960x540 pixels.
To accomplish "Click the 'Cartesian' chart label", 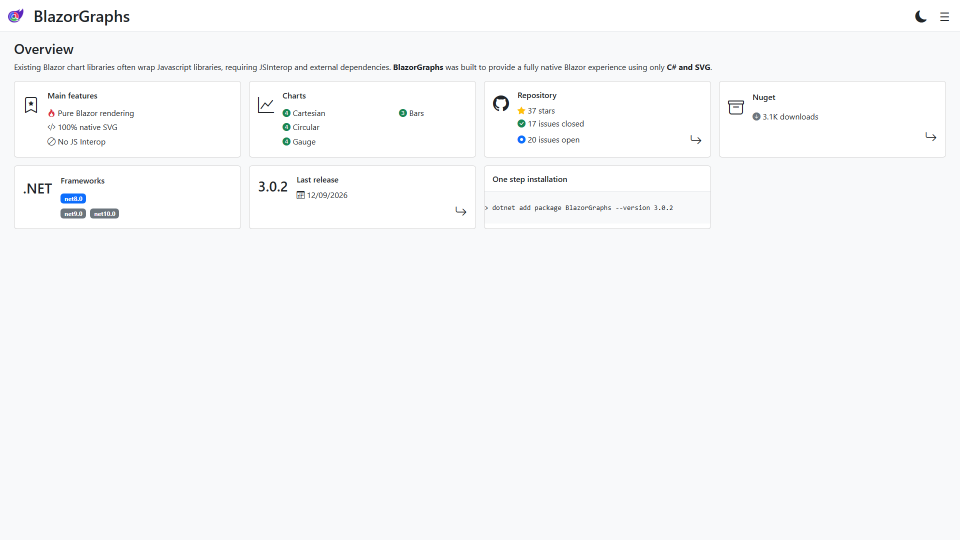I will (309, 113).
